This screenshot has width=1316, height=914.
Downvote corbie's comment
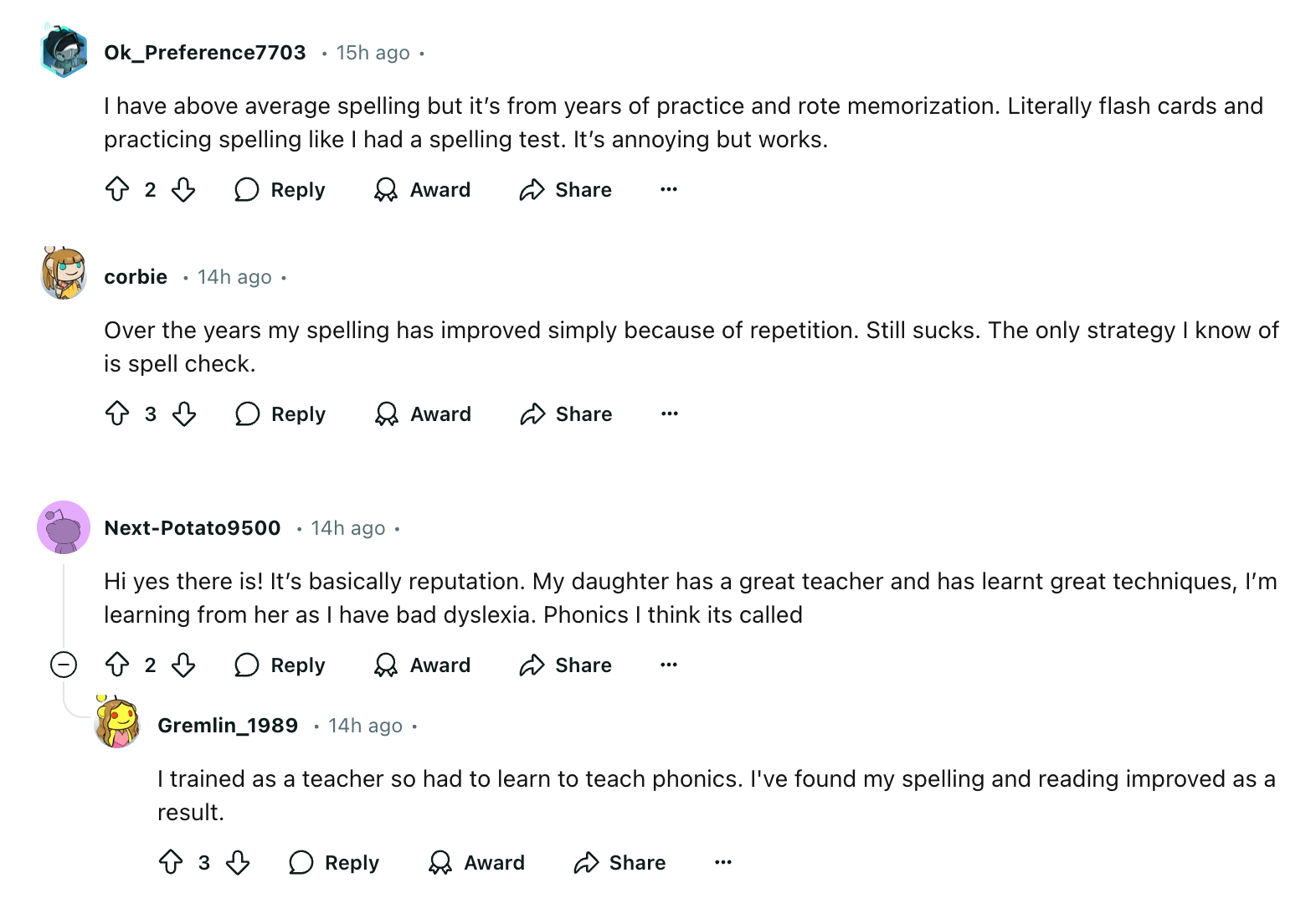pos(184,413)
